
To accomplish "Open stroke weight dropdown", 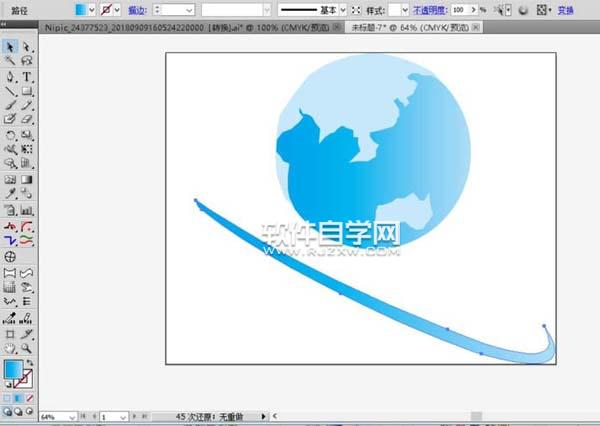I will coord(189,10).
